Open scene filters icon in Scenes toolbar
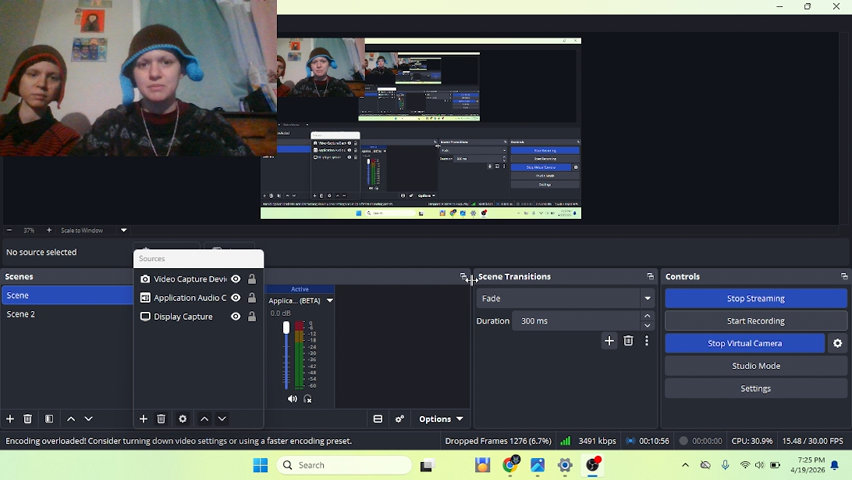Viewport: 852px width, 480px height. click(49, 419)
